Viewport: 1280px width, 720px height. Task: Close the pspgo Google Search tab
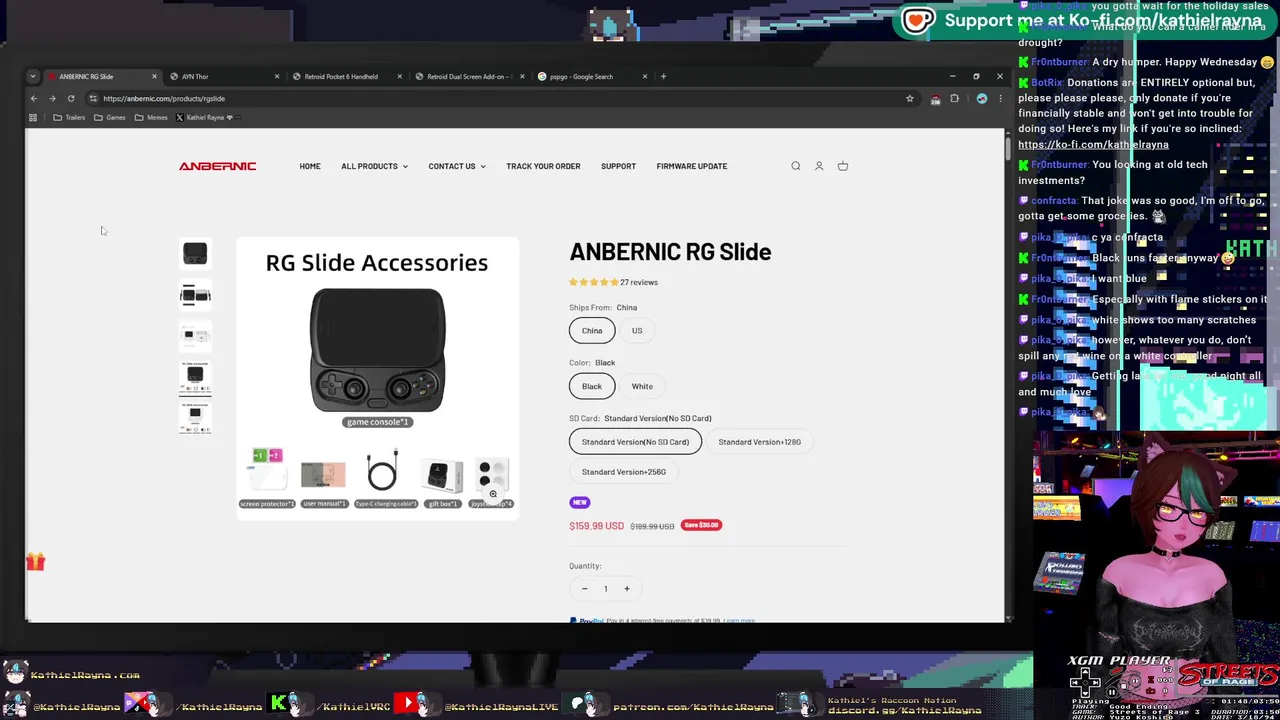[x=645, y=76]
